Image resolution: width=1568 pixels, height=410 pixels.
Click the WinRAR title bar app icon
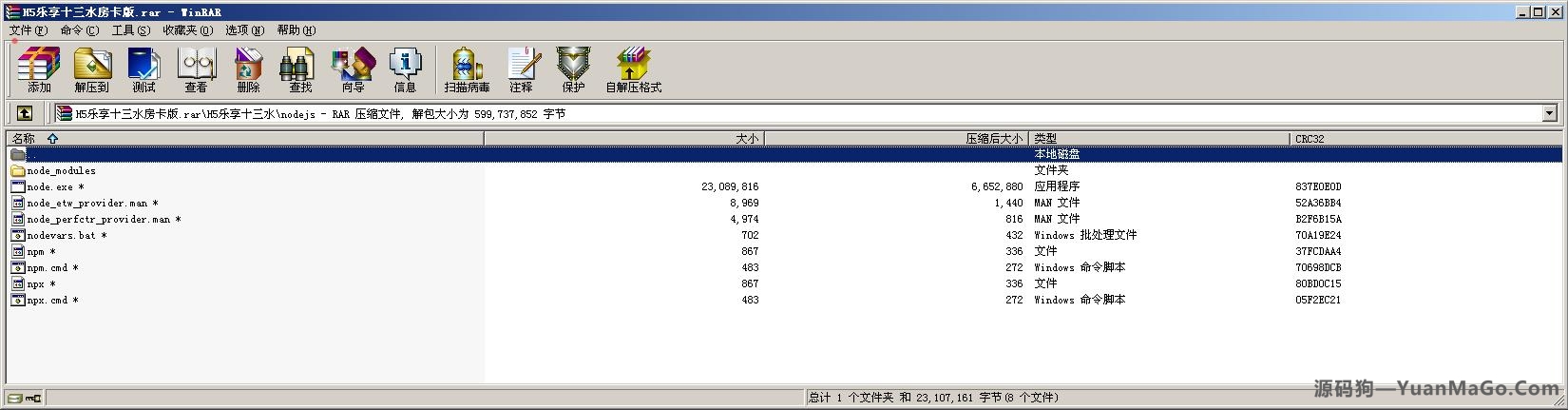pyautogui.click(x=11, y=12)
